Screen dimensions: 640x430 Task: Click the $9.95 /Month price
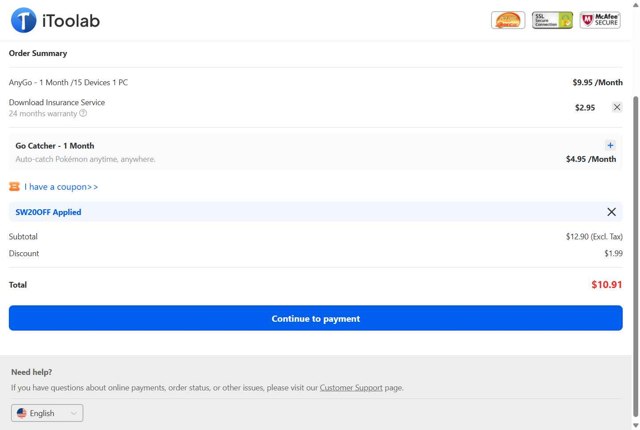tap(598, 82)
